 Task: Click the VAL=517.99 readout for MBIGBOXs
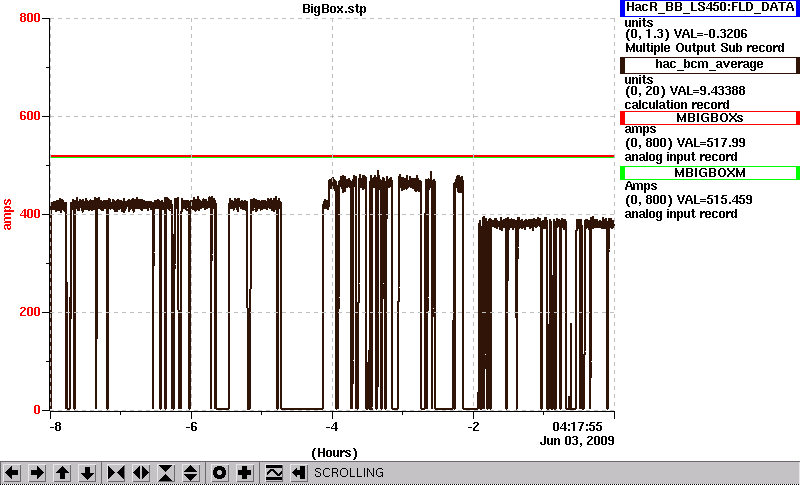(x=710, y=143)
